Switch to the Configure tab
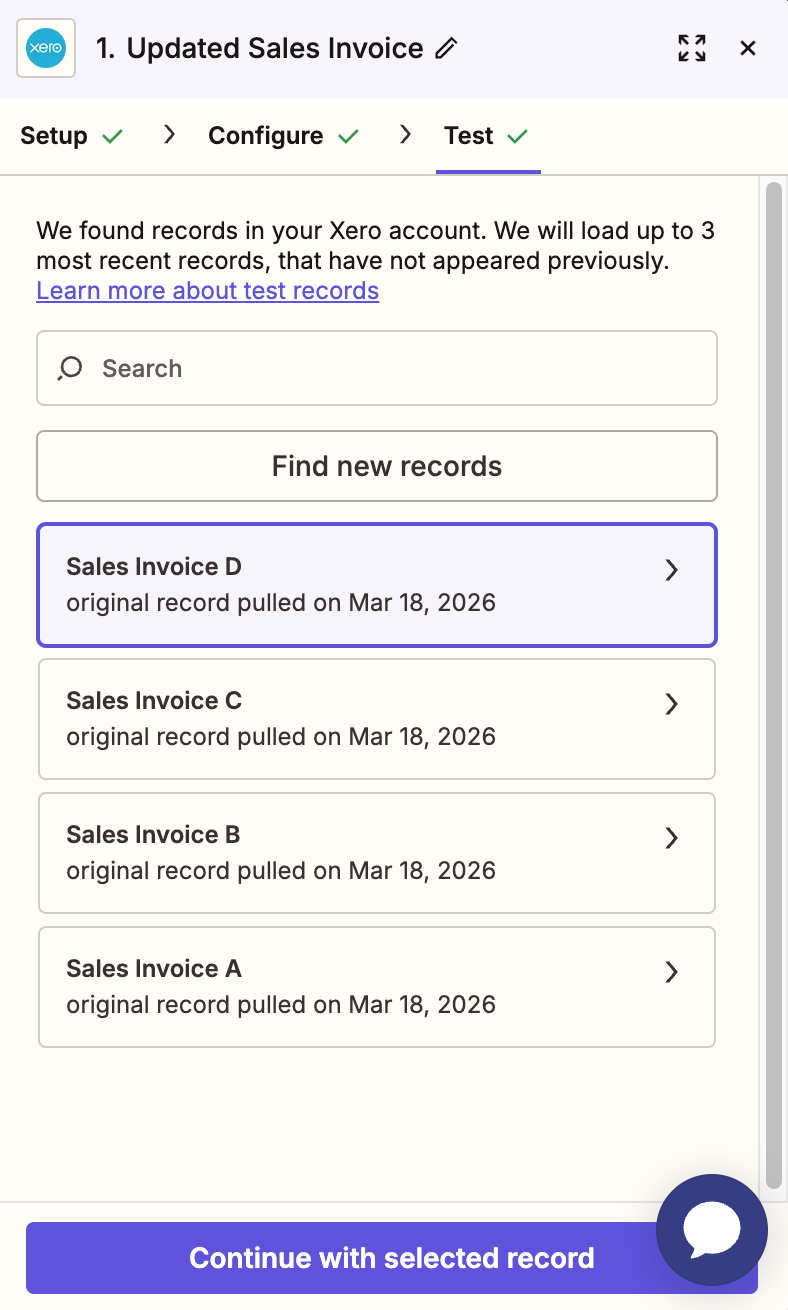788x1310 pixels. pyautogui.click(x=264, y=135)
